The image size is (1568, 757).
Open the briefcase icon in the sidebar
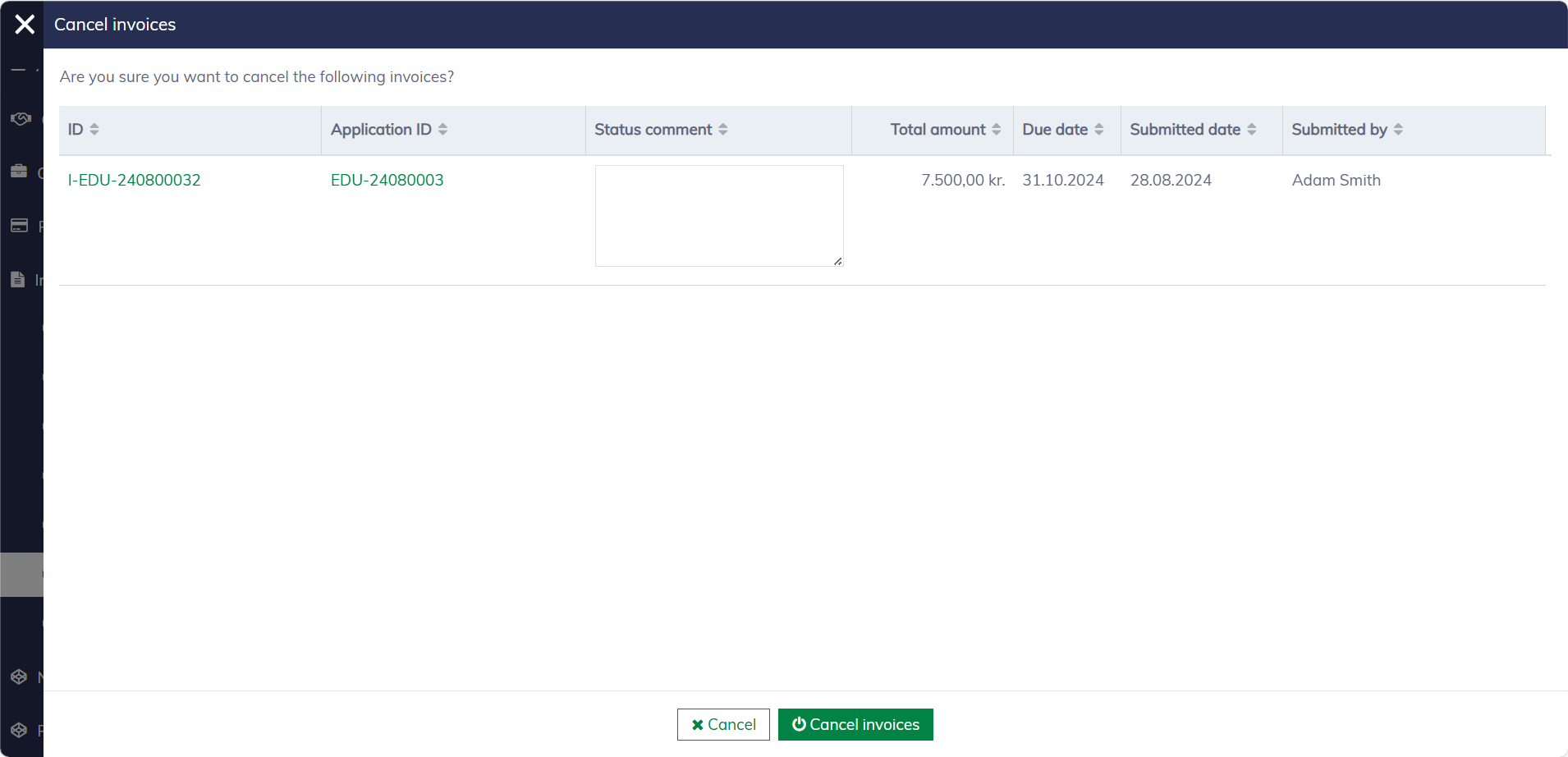tap(19, 172)
